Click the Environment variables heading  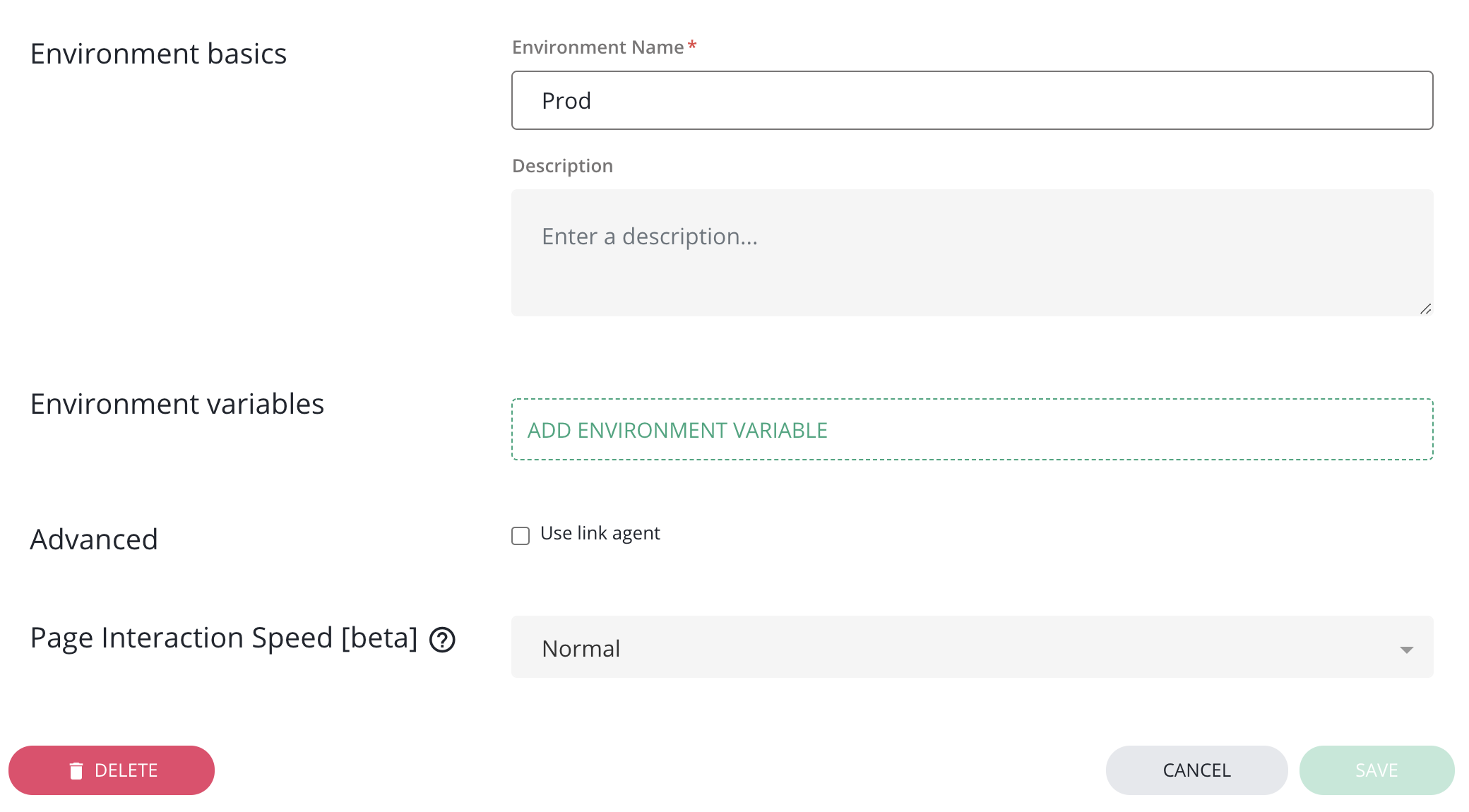(x=177, y=404)
